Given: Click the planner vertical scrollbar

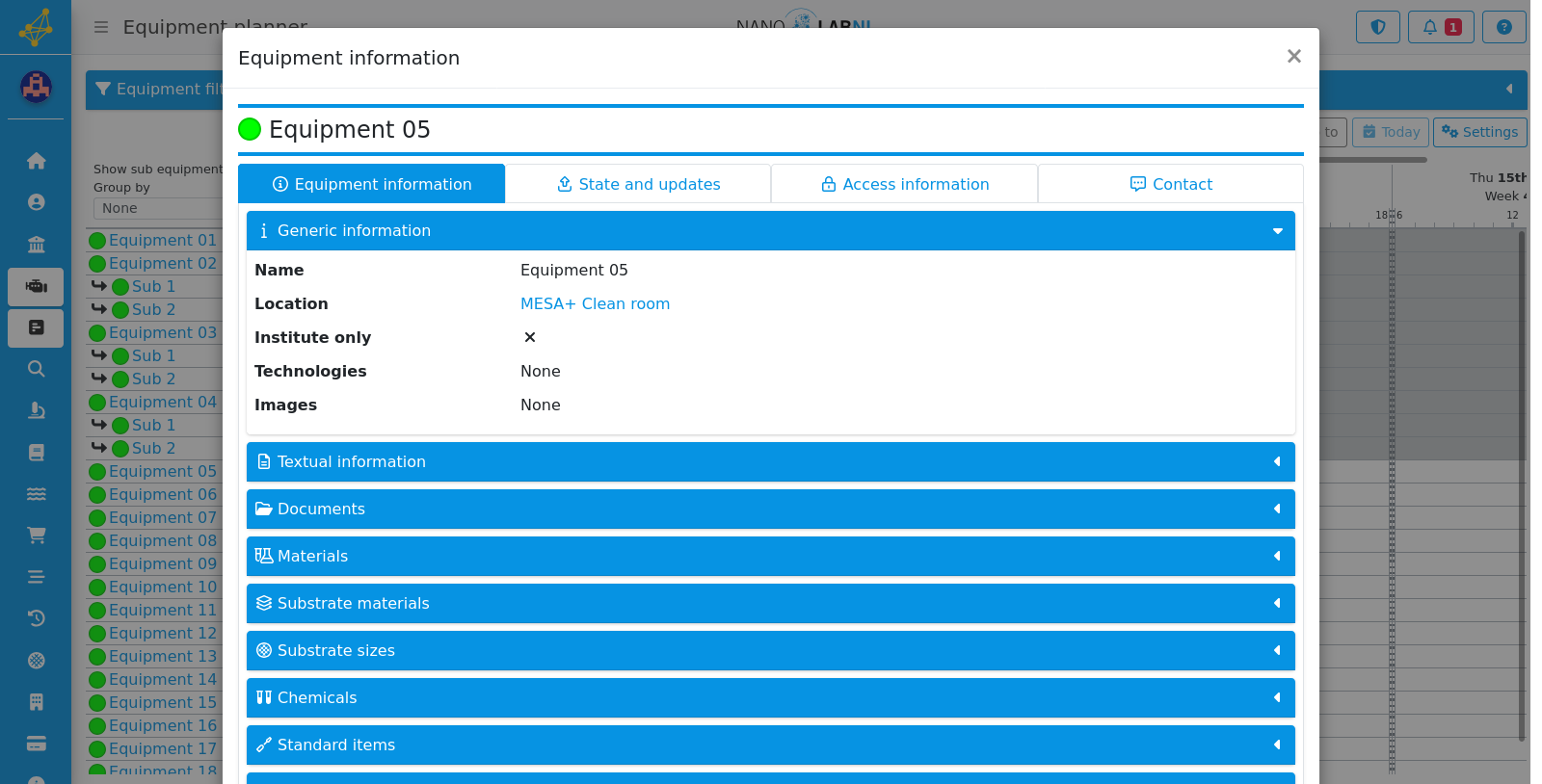Looking at the screenshot, I should point(1522,486).
